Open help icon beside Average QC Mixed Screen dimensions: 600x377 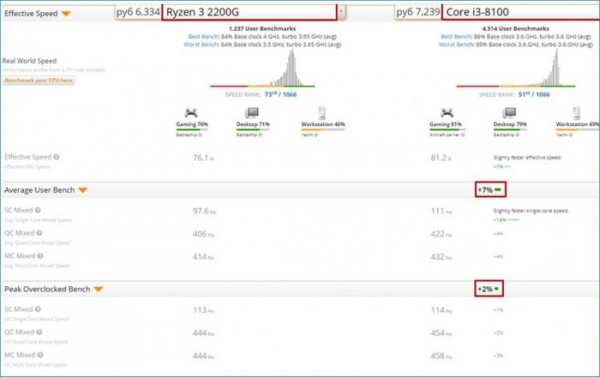click(39, 233)
